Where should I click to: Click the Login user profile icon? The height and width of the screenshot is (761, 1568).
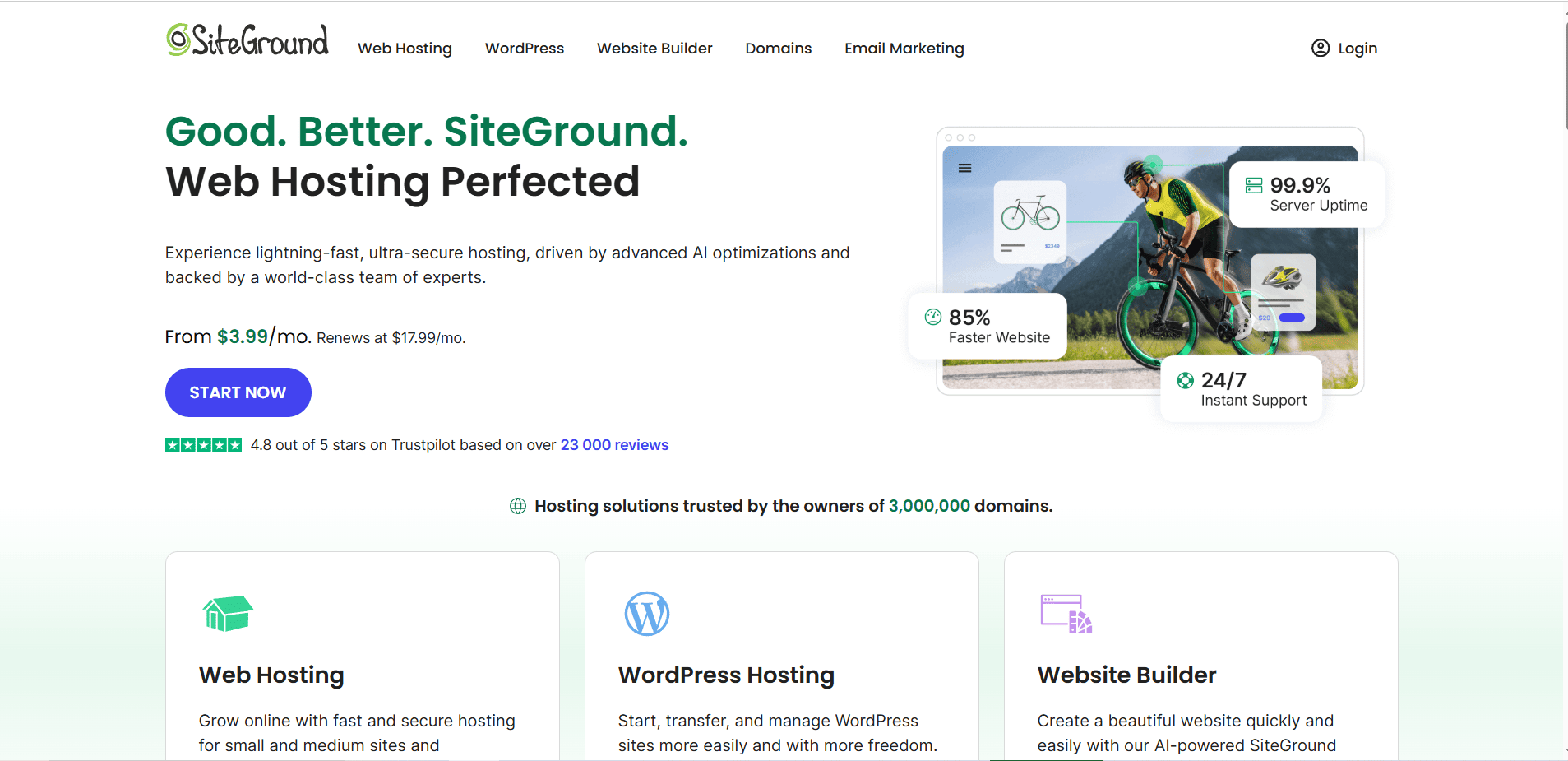coord(1320,49)
